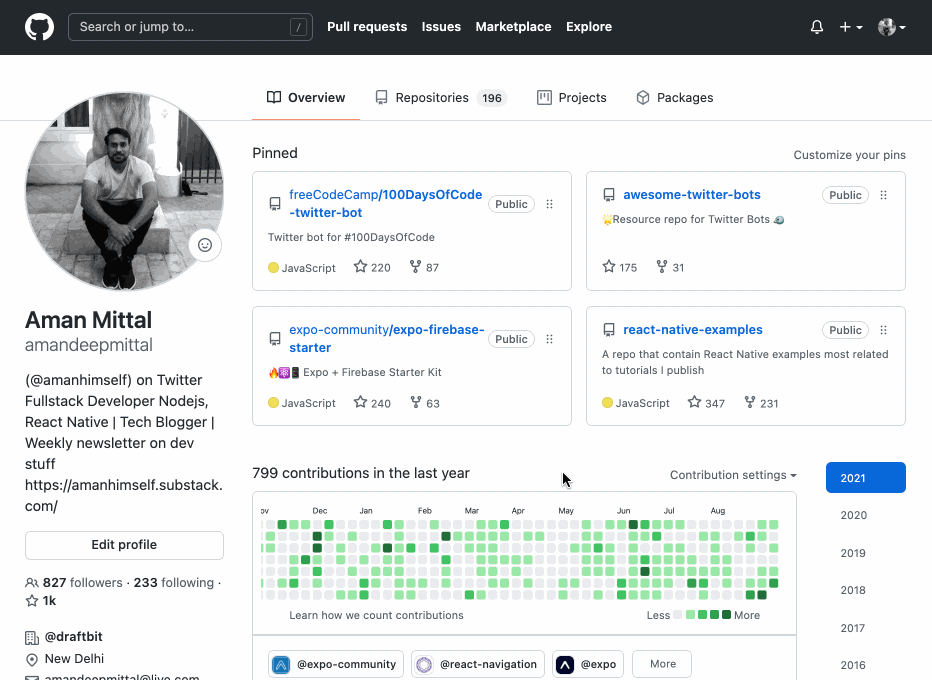Screen dimensions: 932x680
Task: Select the 2021 year filter
Action: pyautogui.click(x=865, y=478)
